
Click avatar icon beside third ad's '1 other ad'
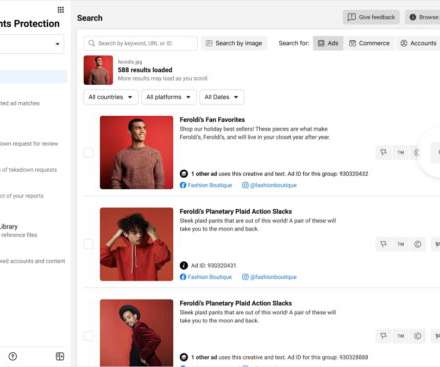(184, 357)
